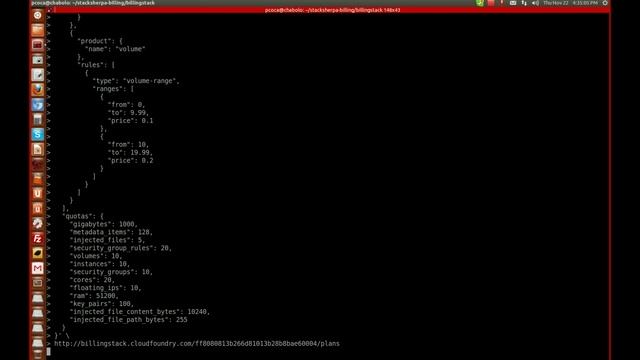This screenshot has height=360, width=640.
Task: Click the green indicator icon in the top panel
Action: (x=480, y=3)
